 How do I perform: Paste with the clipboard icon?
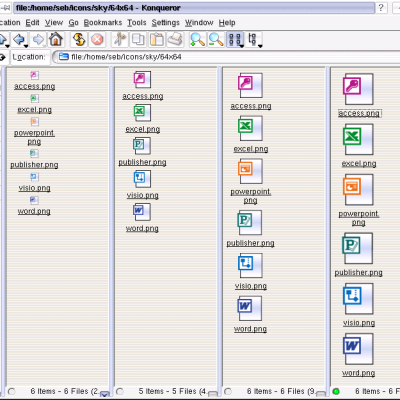(156, 39)
